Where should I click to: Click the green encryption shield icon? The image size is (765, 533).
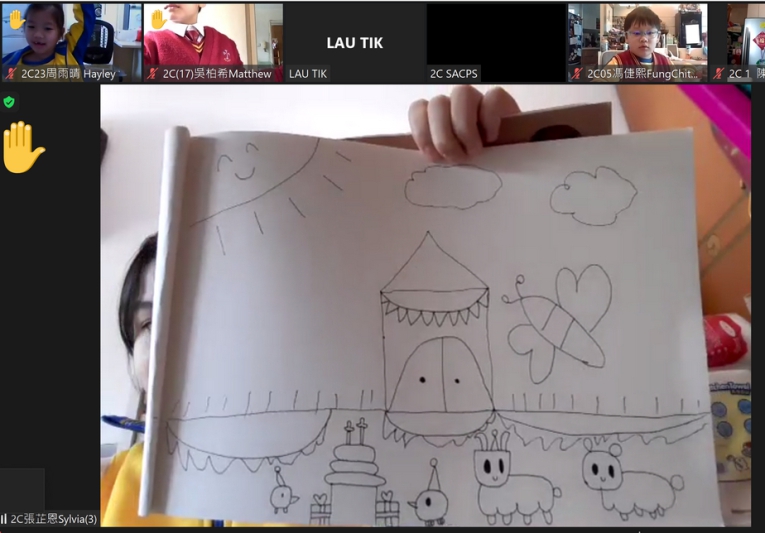pos(9,102)
